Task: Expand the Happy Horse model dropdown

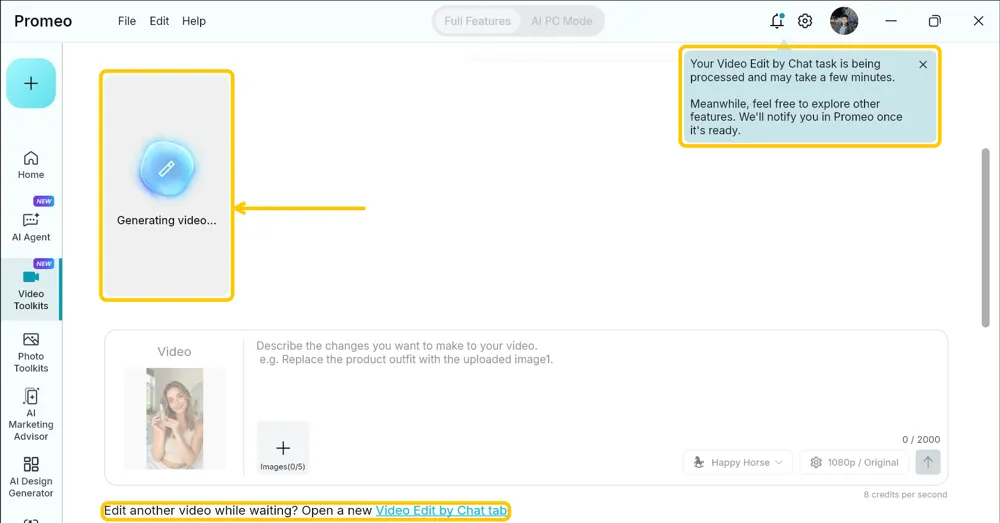Action: tap(737, 462)
